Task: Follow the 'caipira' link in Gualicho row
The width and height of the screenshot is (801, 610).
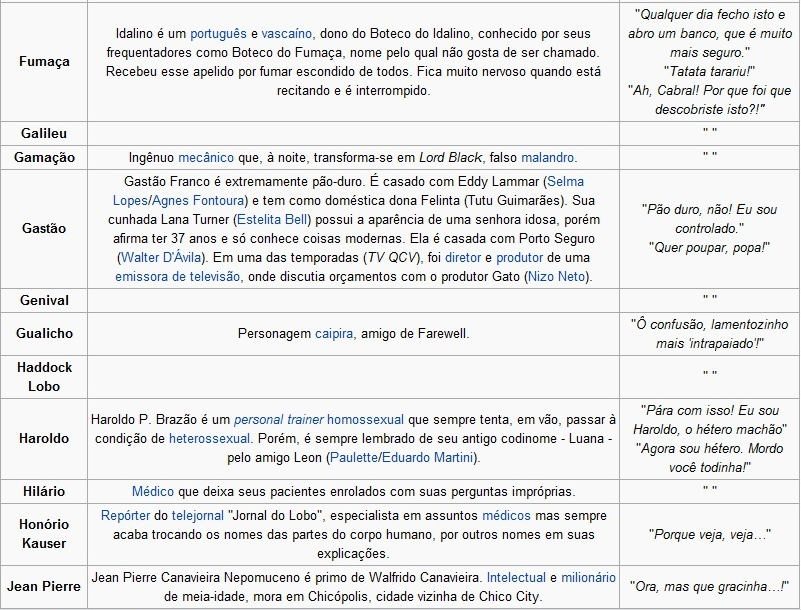Action: tap(334, 334)
